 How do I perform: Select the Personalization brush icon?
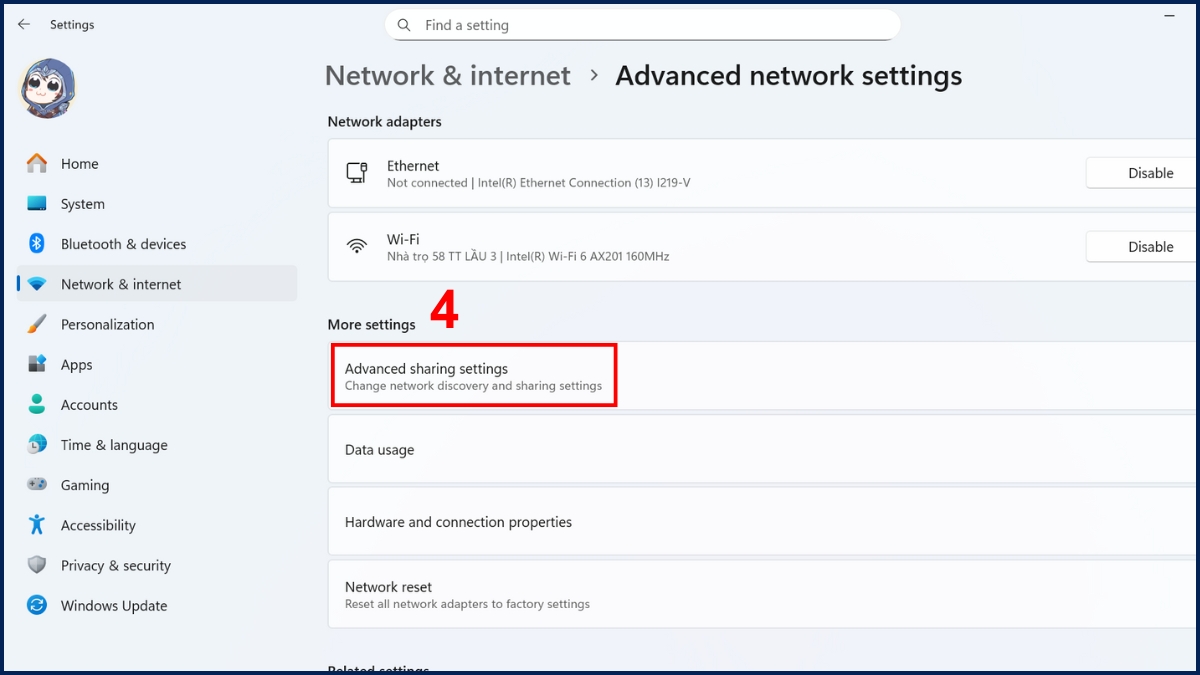37,324
